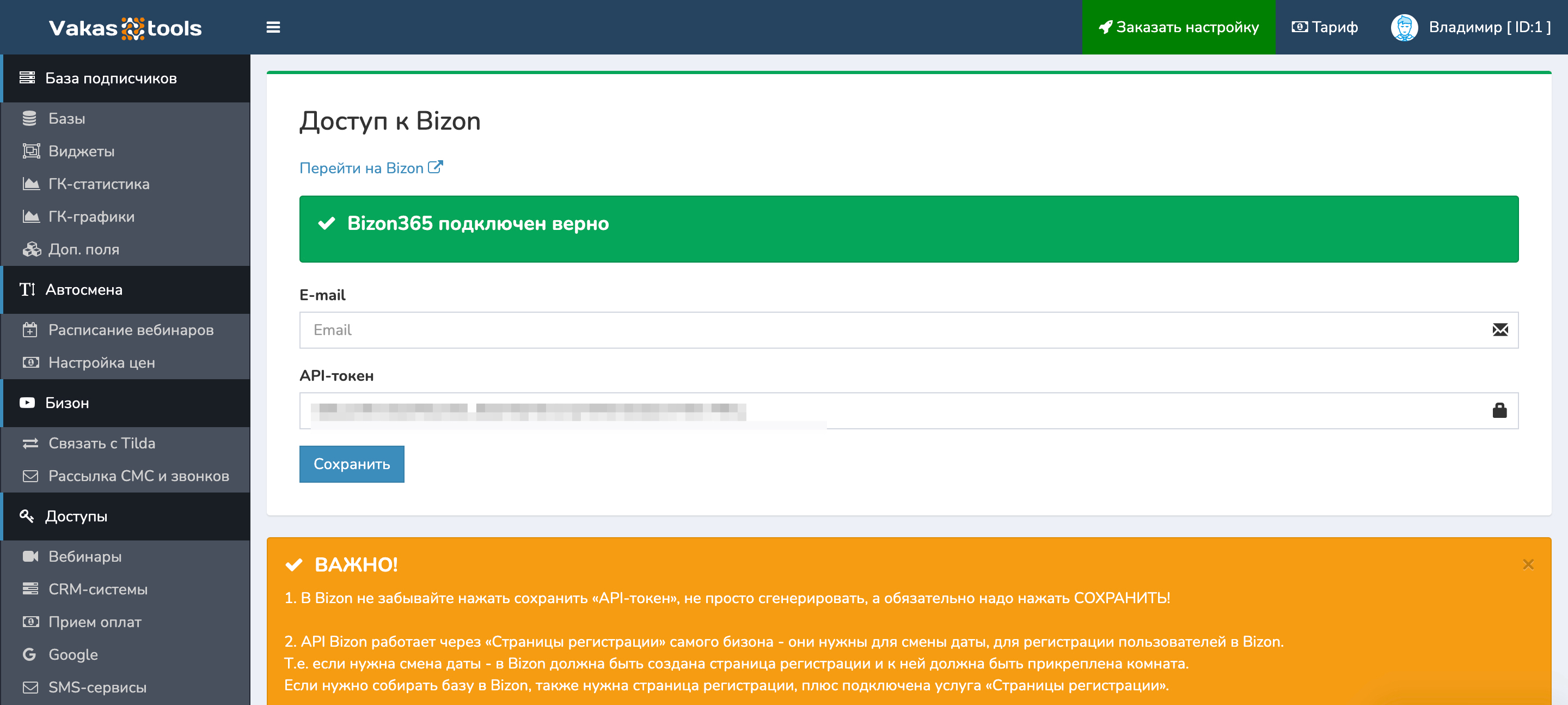Follow the Перейти на Bizon link
The height and width of the screenshot is (705, 1568).
point(362,168)
